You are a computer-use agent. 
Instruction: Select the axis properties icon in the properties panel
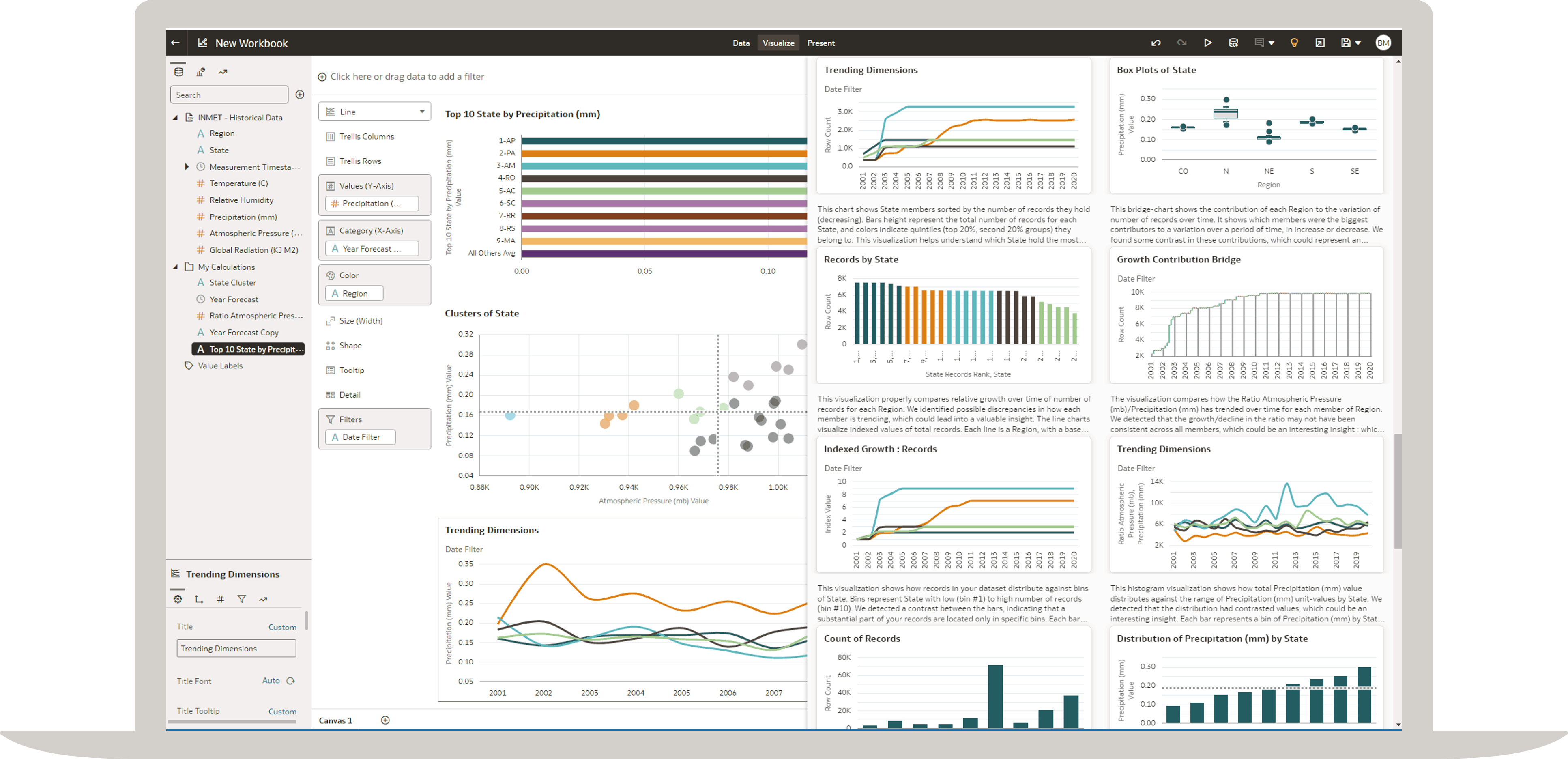coord(198,600)
